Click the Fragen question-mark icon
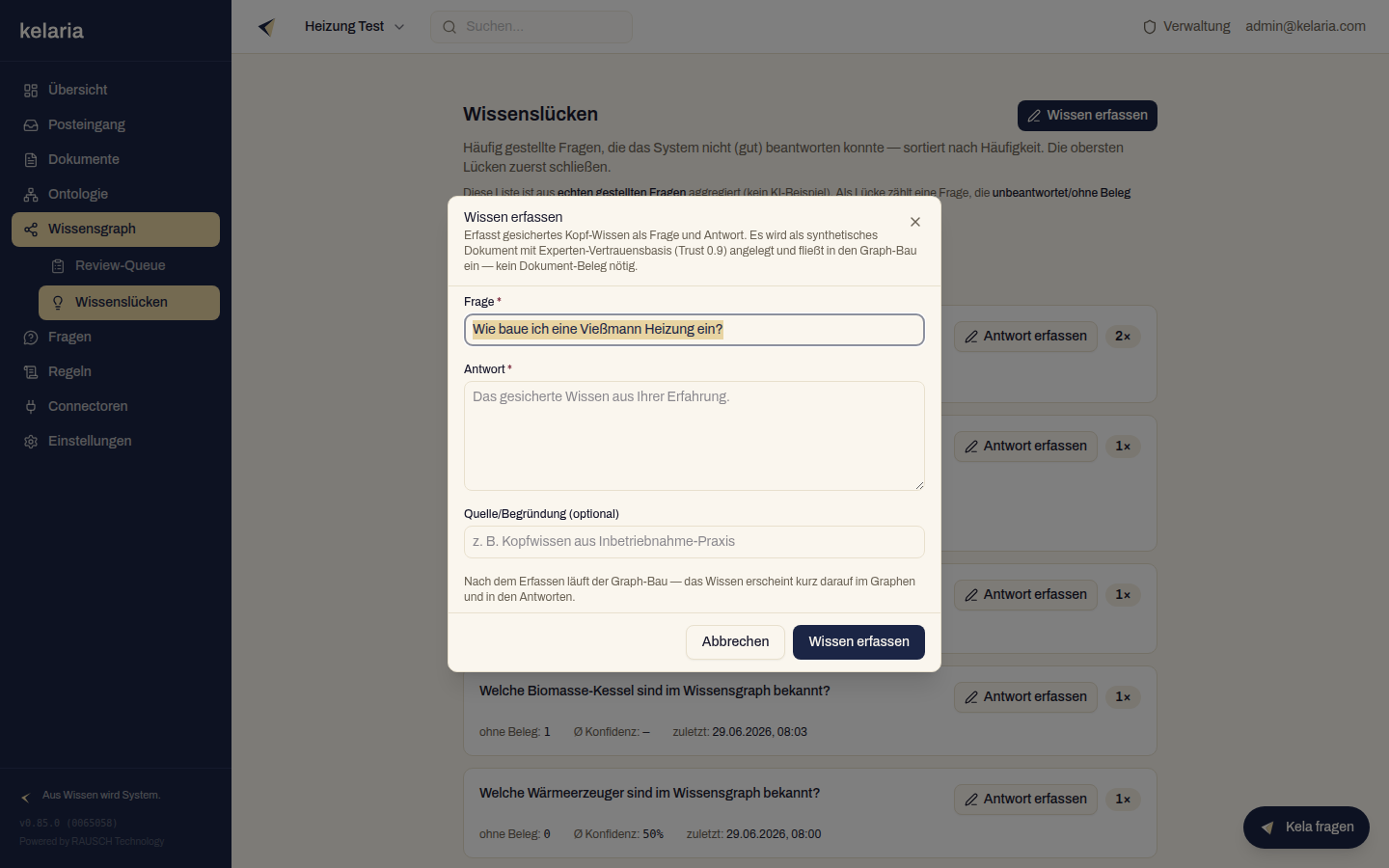 click(x=31, y=338)
